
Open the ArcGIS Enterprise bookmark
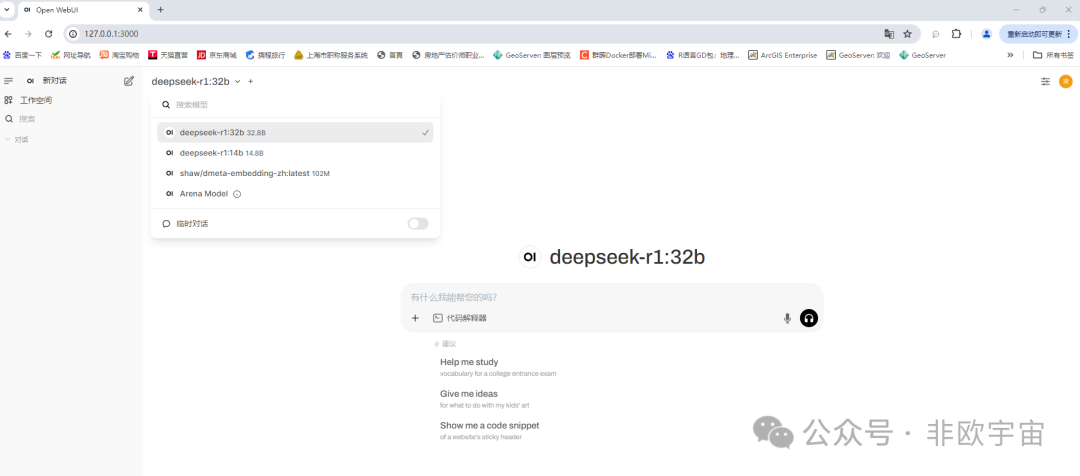[x=782, y=55]
